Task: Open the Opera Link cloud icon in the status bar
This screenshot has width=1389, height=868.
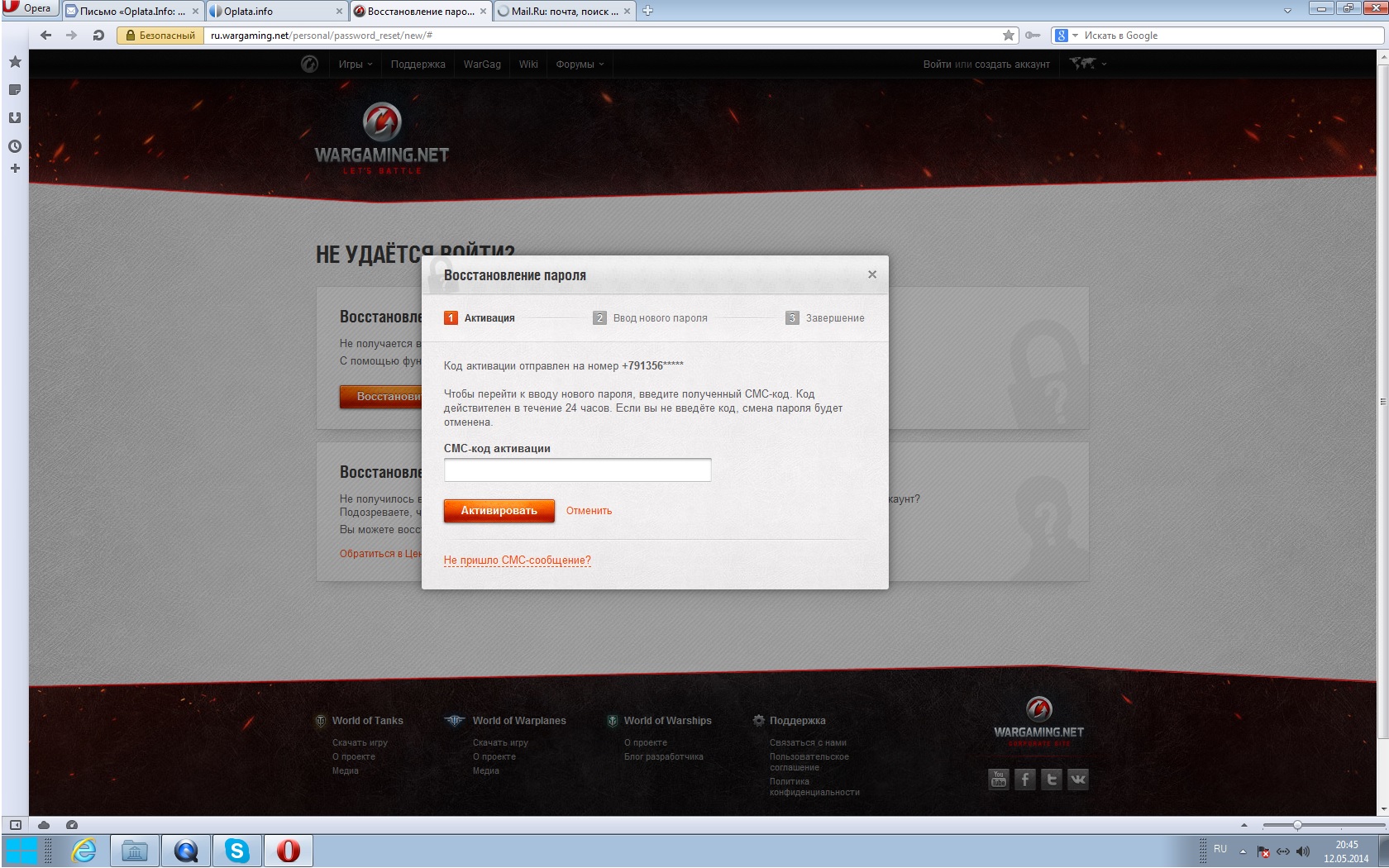Action: coord(44,825)
